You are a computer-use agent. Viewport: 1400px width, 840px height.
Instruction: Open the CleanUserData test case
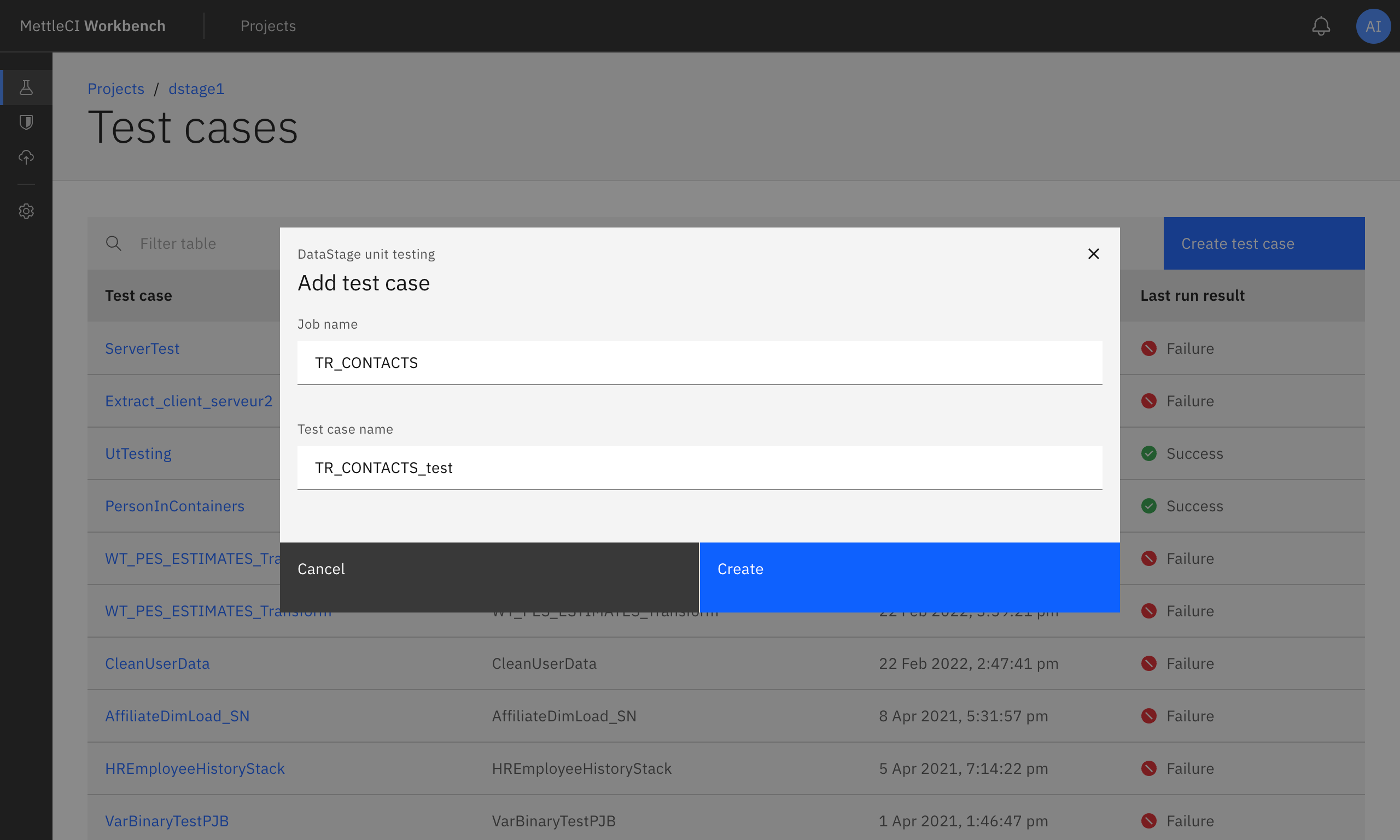[x=157, y=663]
